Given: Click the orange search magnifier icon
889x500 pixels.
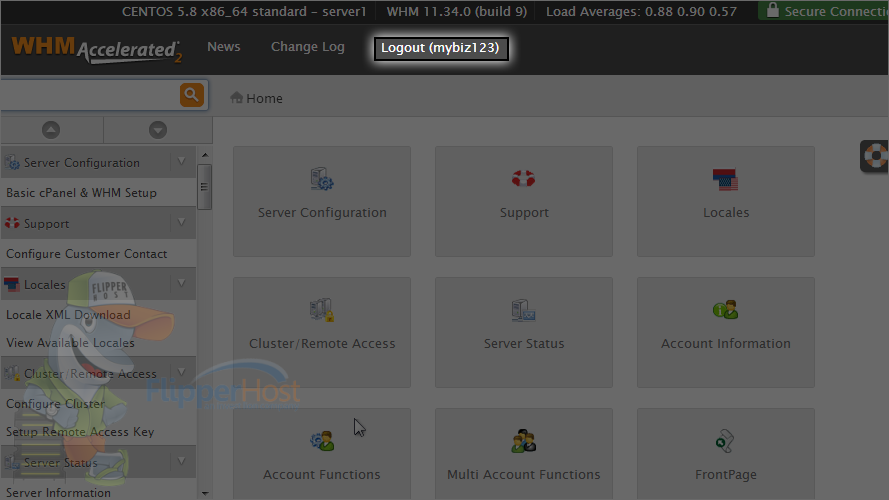Looking at the screenshot, I should 192,95.
